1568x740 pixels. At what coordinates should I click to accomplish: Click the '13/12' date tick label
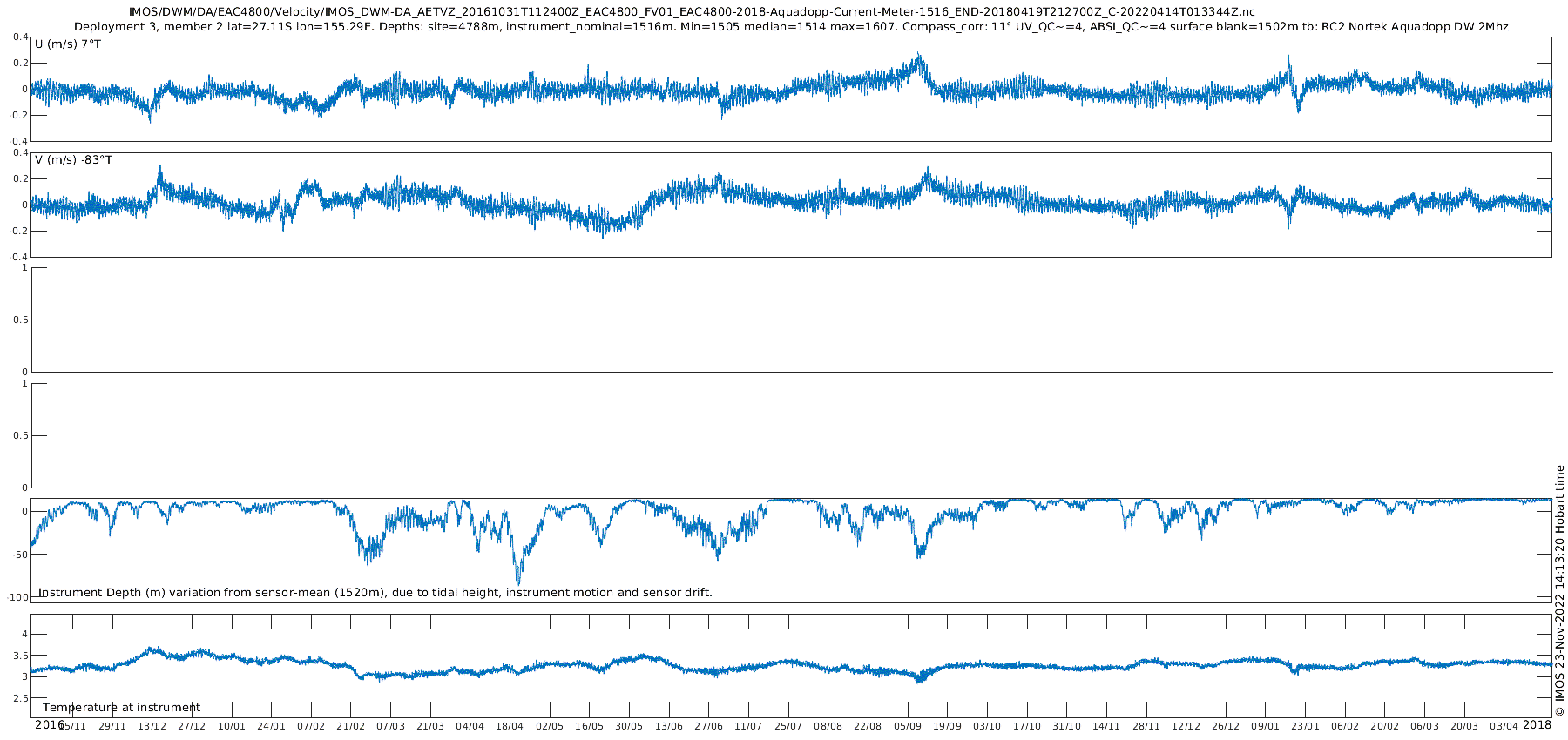coord(152,726)
